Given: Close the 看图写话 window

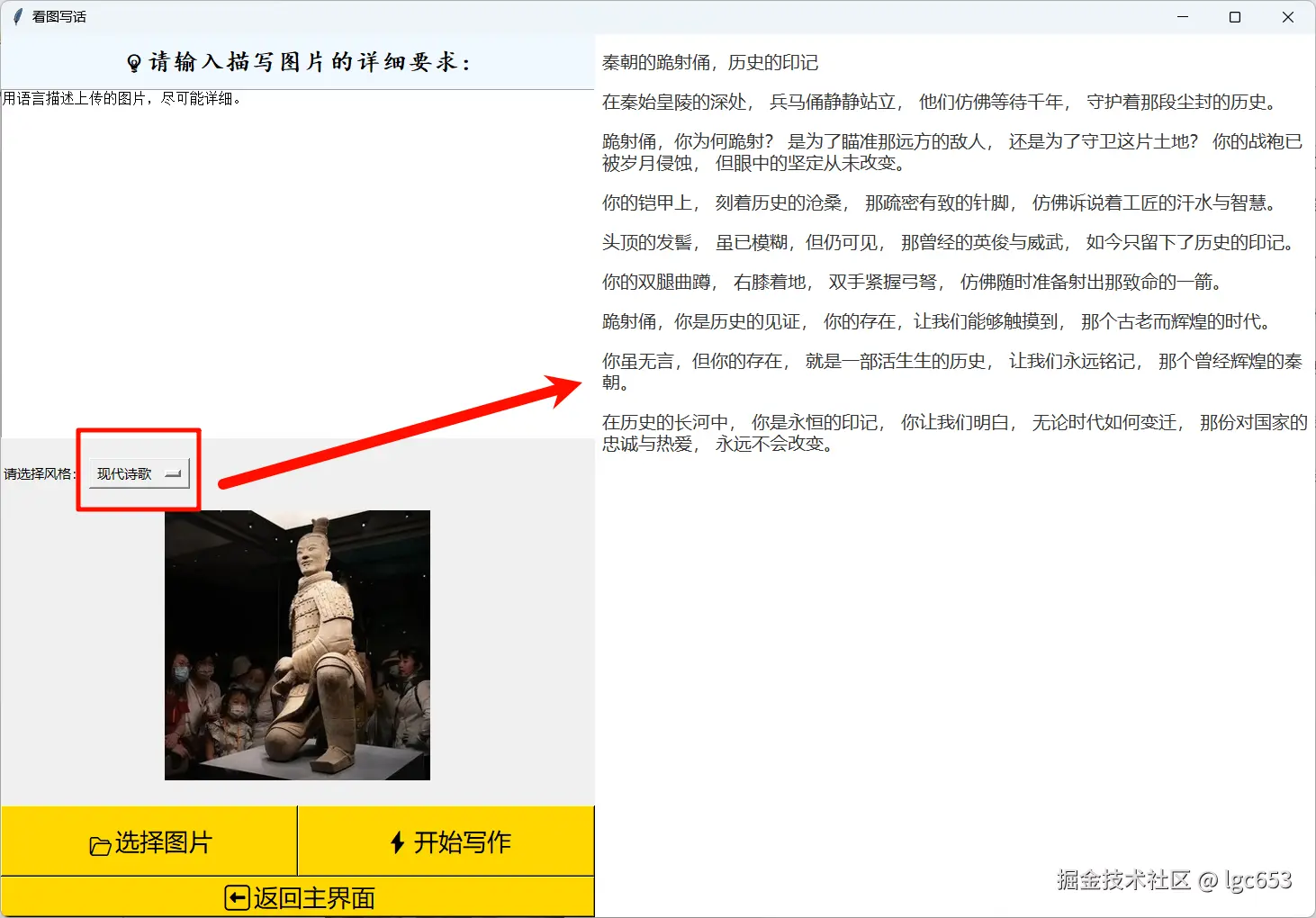Looking at the screenshot, I should tap(1288, 17).
